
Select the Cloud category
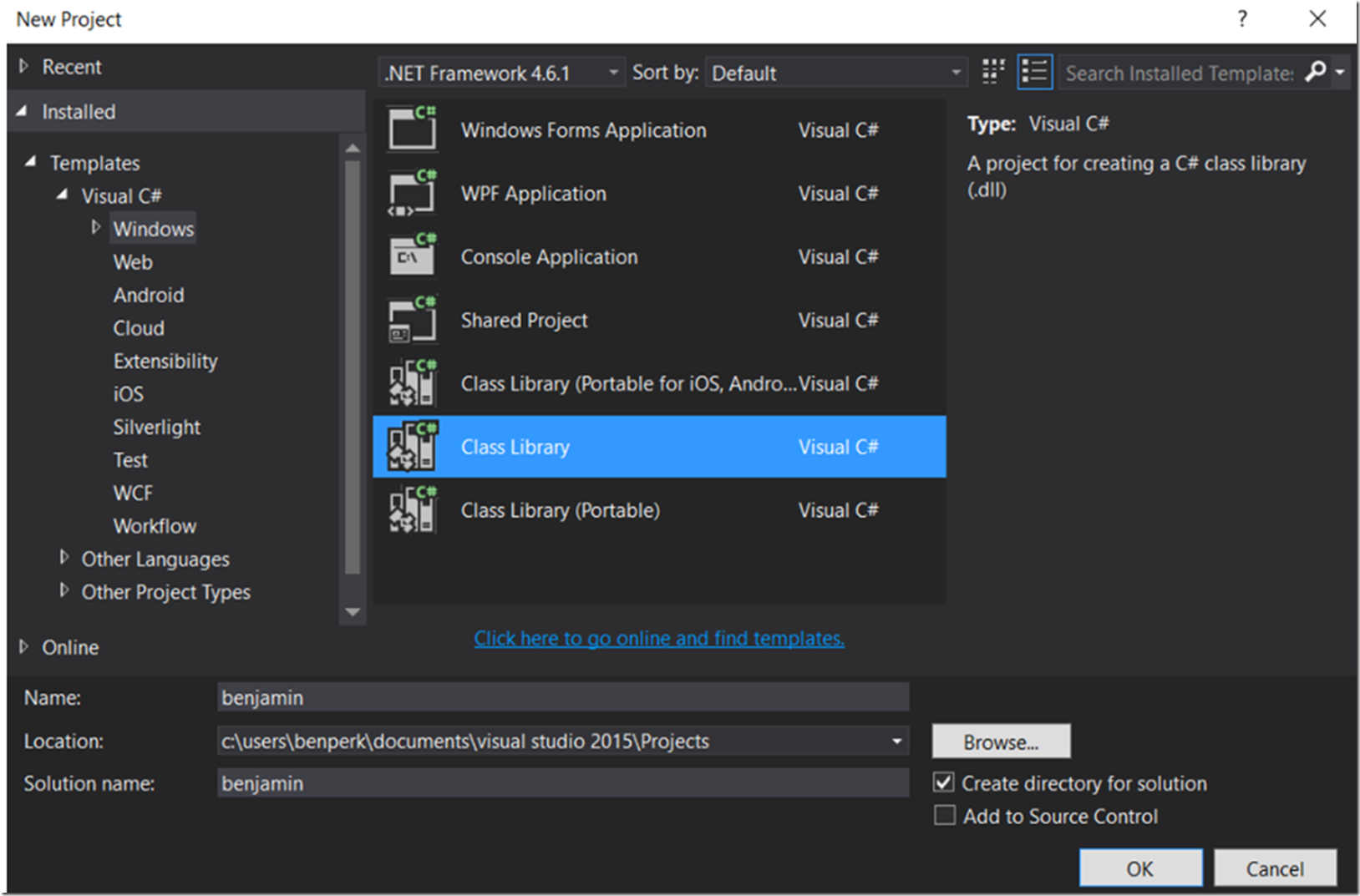139,328
